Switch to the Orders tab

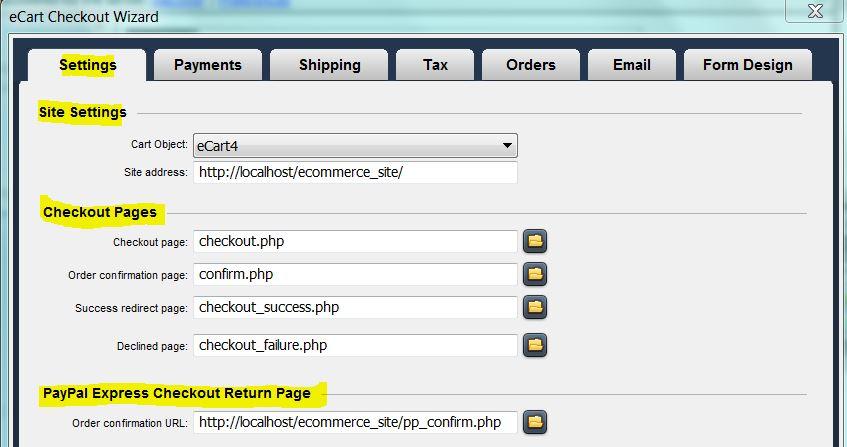[x=530, y=65]
